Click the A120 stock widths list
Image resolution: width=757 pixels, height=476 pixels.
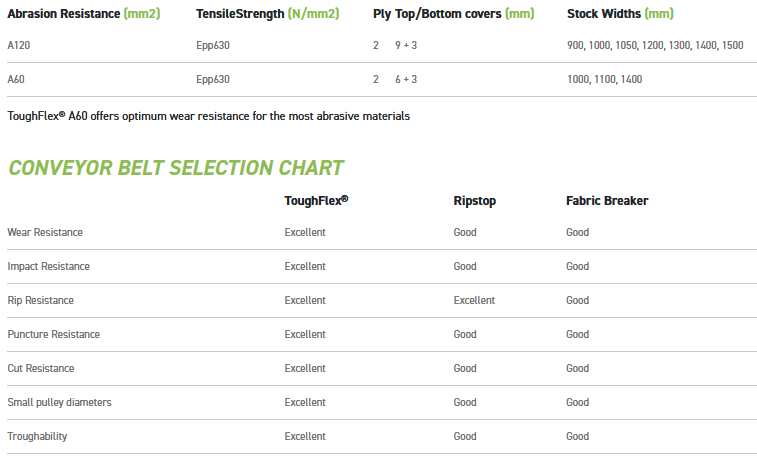[654, 46]
